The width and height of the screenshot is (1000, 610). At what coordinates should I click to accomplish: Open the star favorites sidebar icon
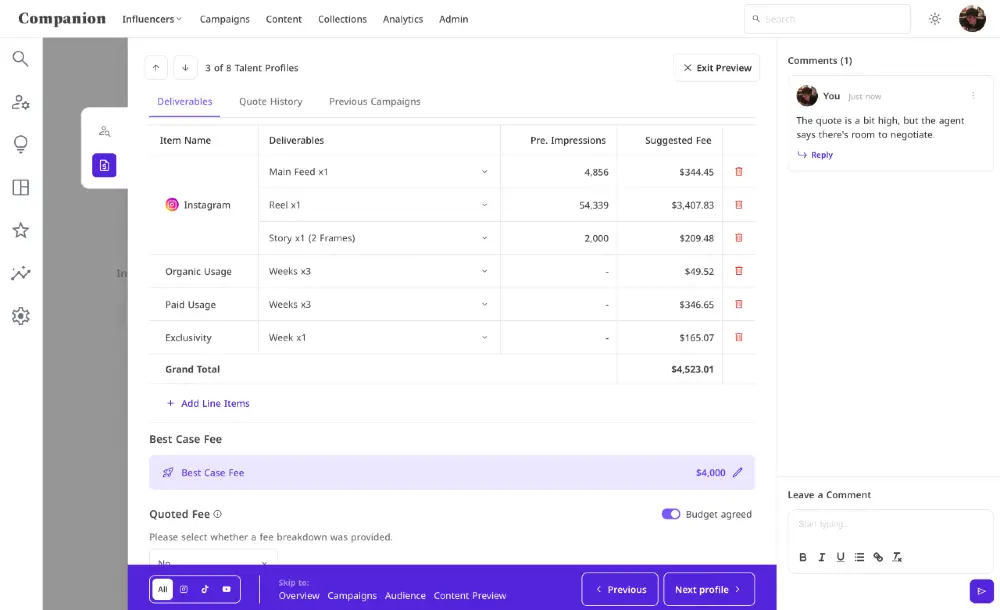coord(20,230)
